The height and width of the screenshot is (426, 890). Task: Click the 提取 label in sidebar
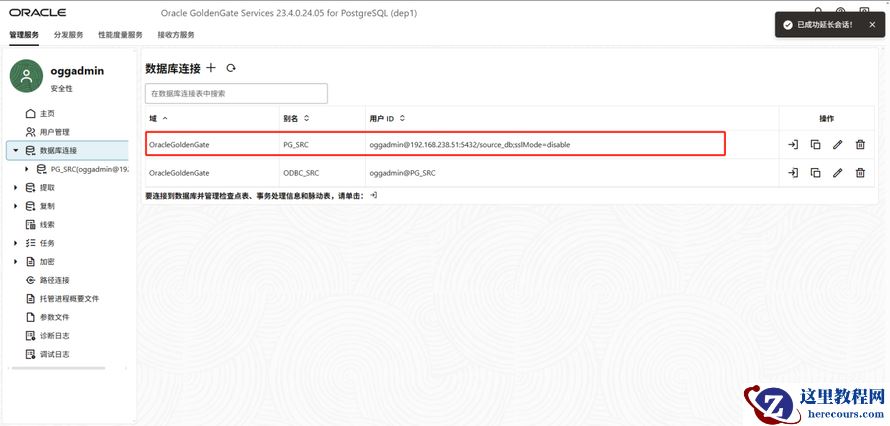coord(48,188)
